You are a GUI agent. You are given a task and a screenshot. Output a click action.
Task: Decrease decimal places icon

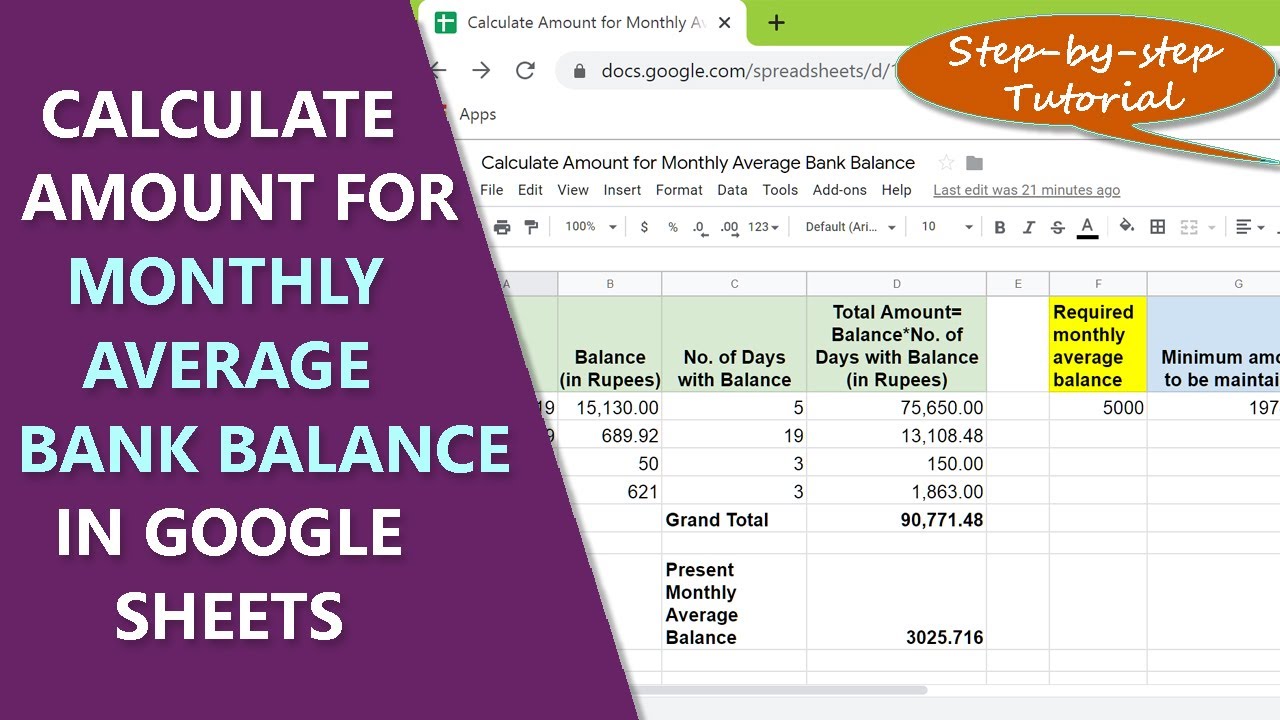(701, 228)
